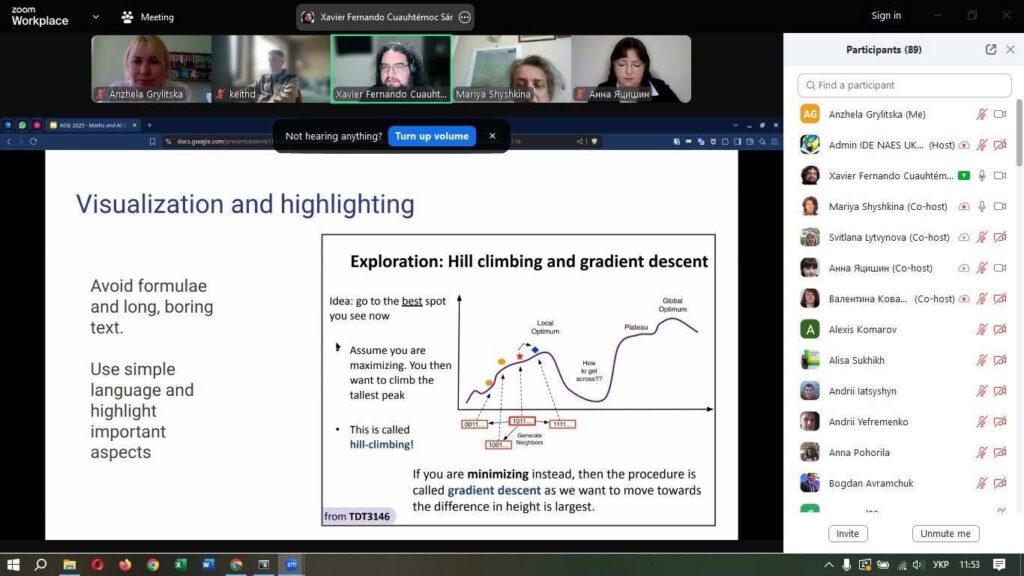Close the Participants panel

[1010, 50]
